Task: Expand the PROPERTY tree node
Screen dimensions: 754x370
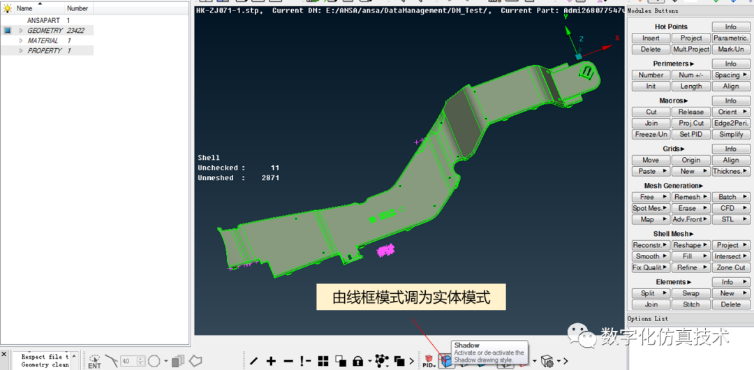Action: [x=21, y=51]
